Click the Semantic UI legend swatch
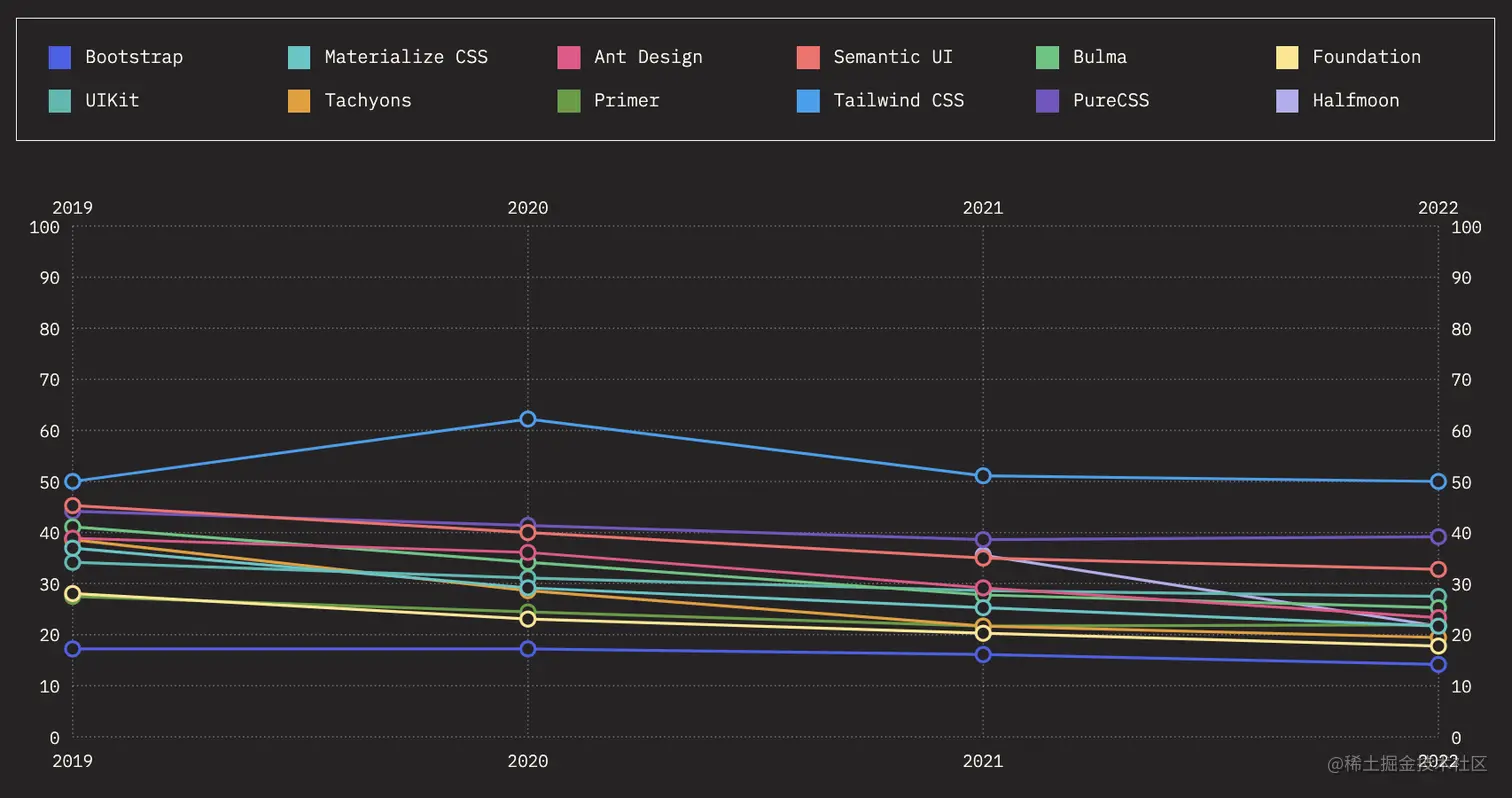This screenshot has width=1512, height=798. coord(808,57)
